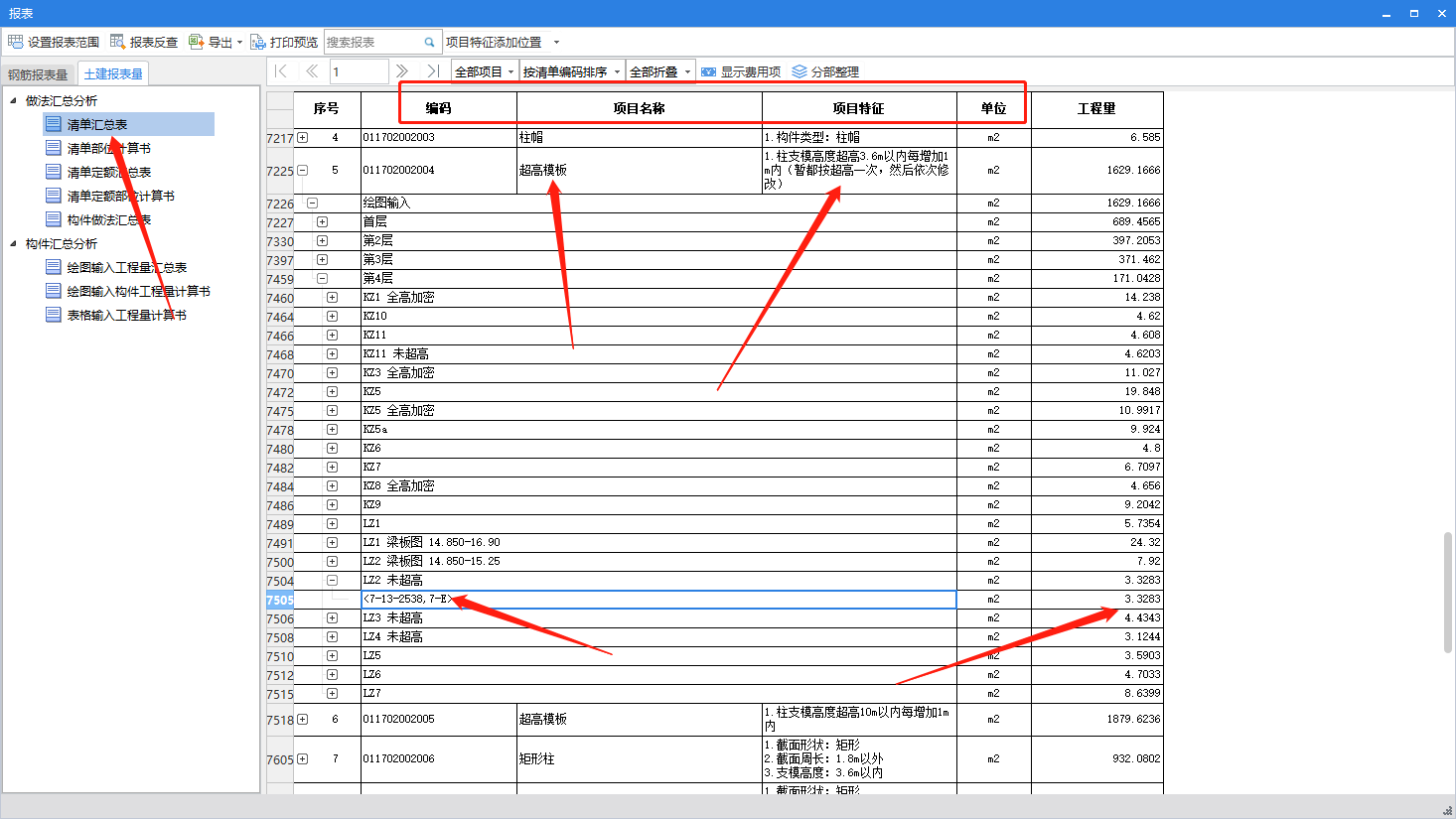Image resolution: width=1456 pixels, height=819 pixels.
Task: Click the 单位 column header
Action: (993, 108)
